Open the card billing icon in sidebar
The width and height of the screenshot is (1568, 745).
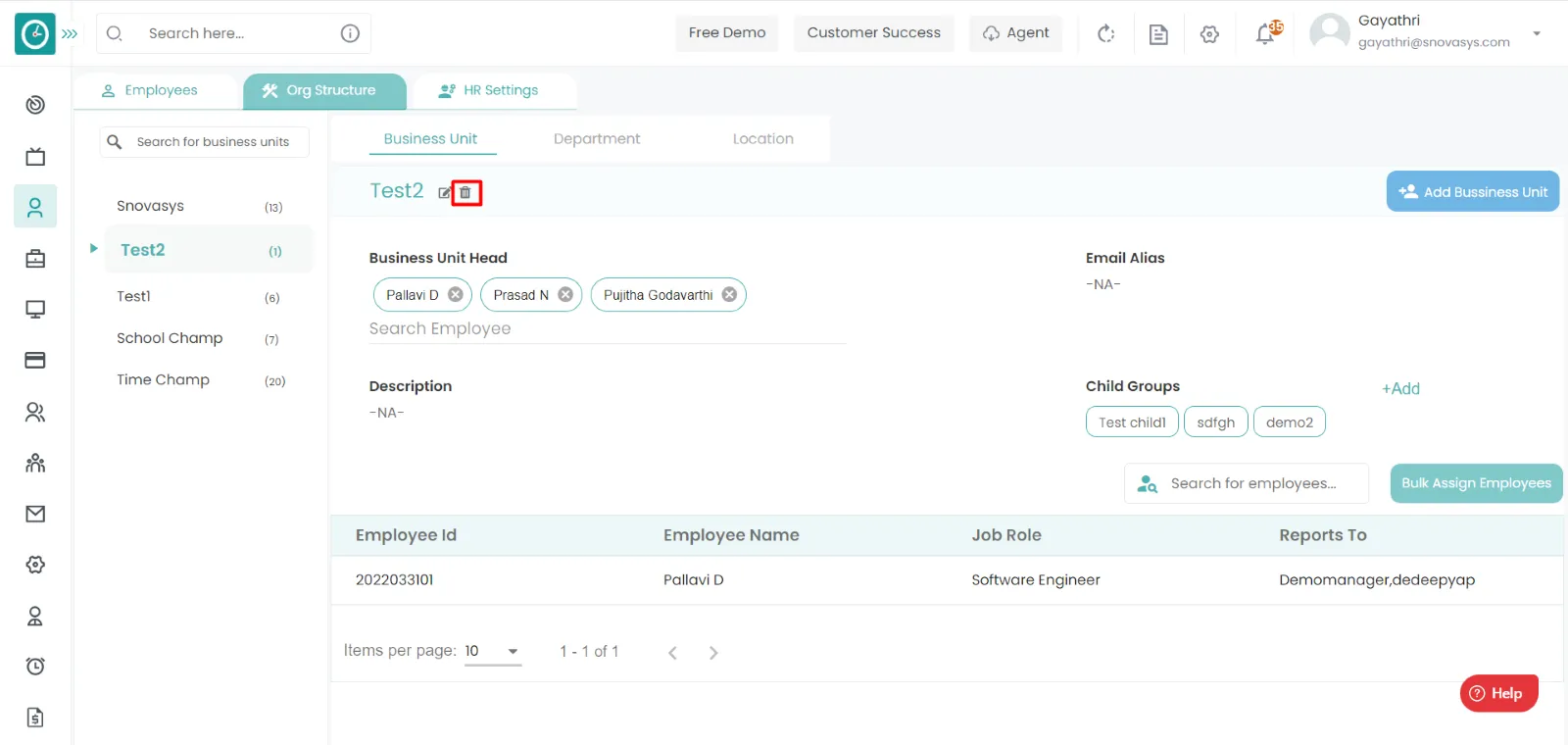coord(35,361)
